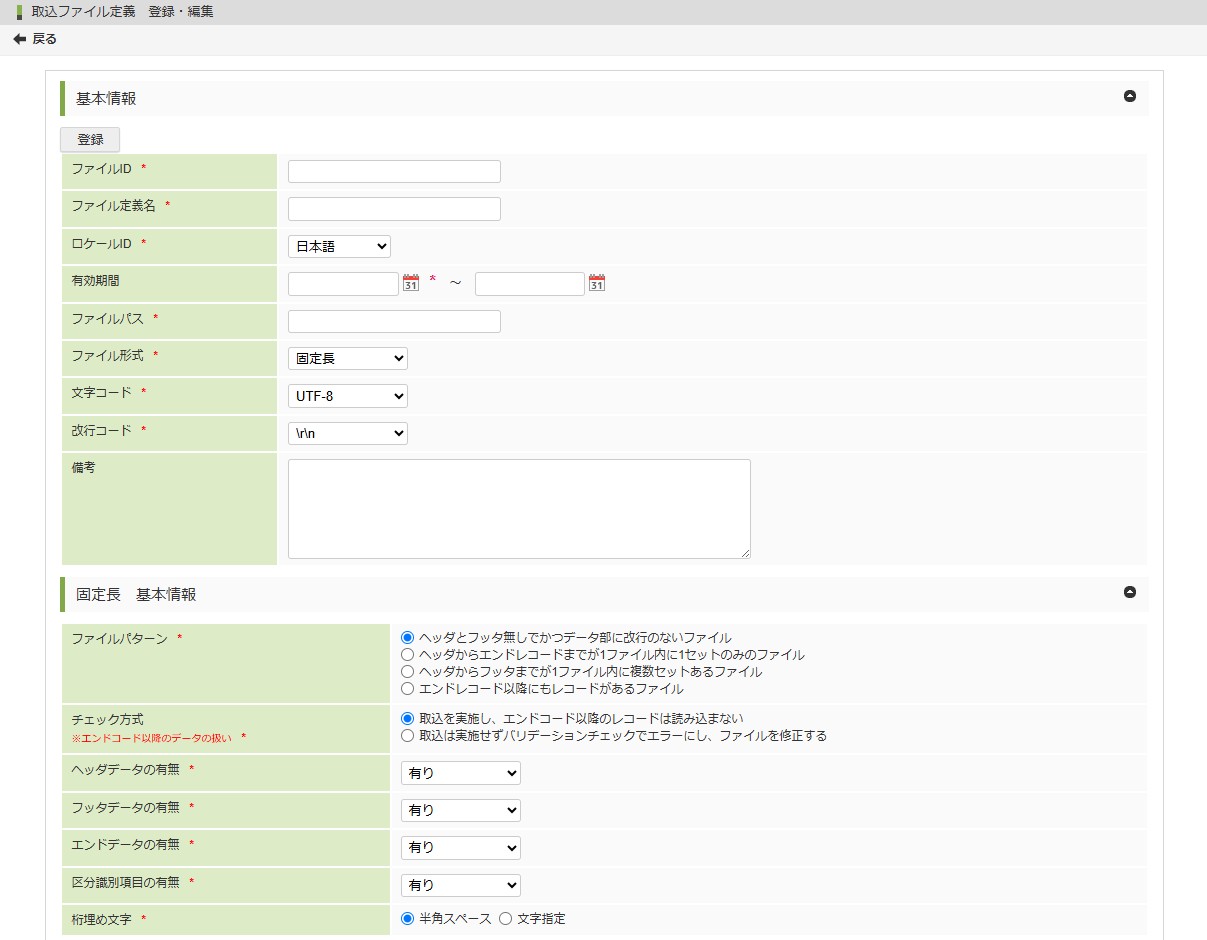Expand the ファイル形式 dropdown
This screenshot has width=1207, height=940.
347,359
